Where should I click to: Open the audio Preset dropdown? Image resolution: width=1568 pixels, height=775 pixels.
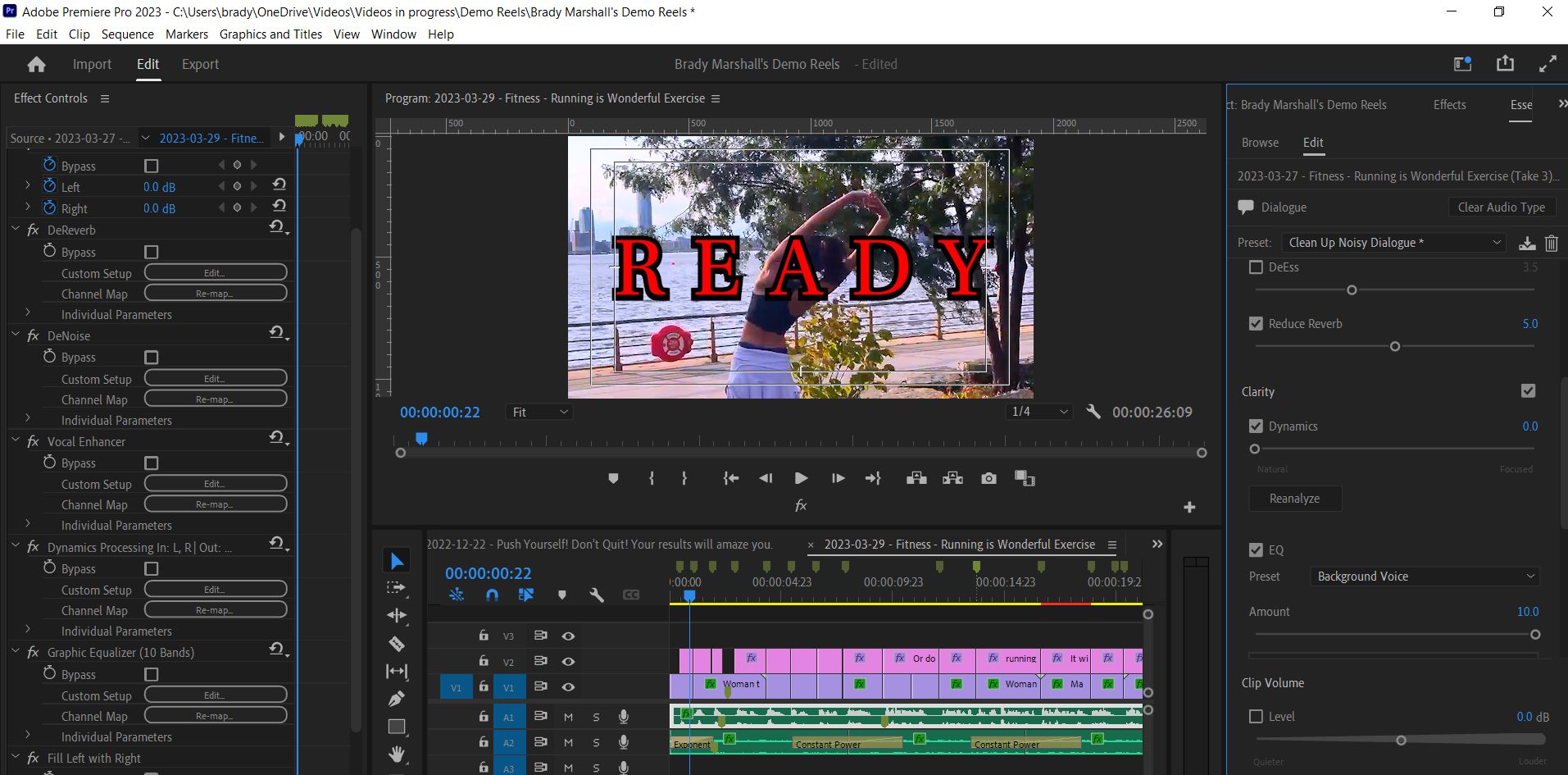coord(1394,243)
